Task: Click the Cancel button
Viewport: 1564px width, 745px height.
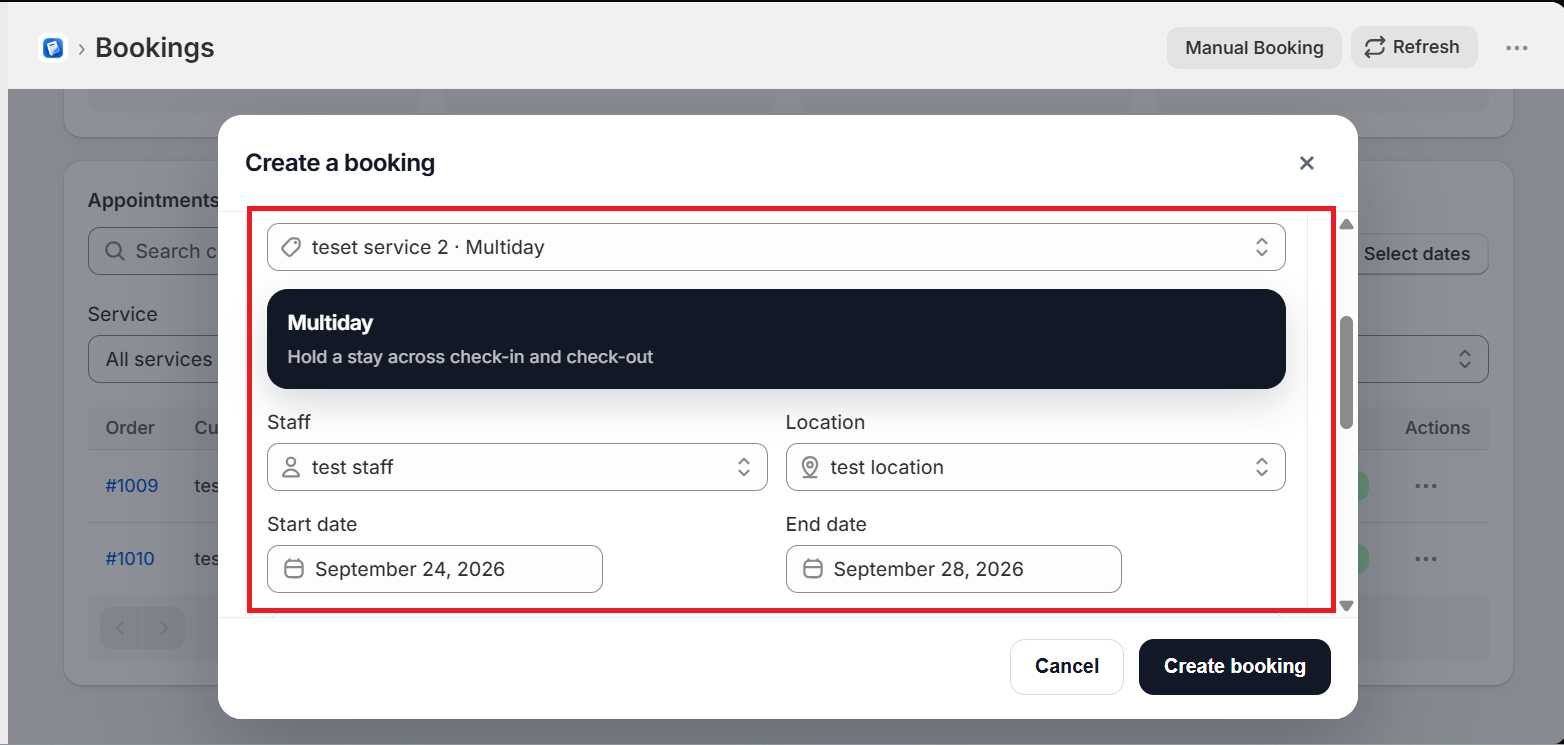Action: [1067, 666]
